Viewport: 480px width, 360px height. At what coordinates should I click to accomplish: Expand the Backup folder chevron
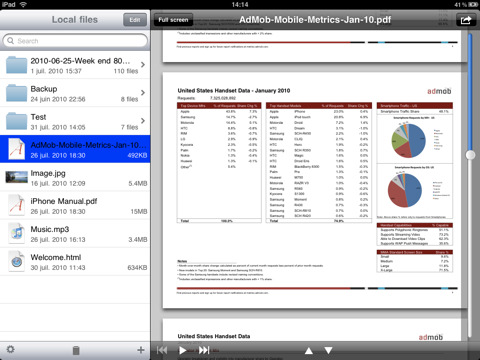coord(143,92)
